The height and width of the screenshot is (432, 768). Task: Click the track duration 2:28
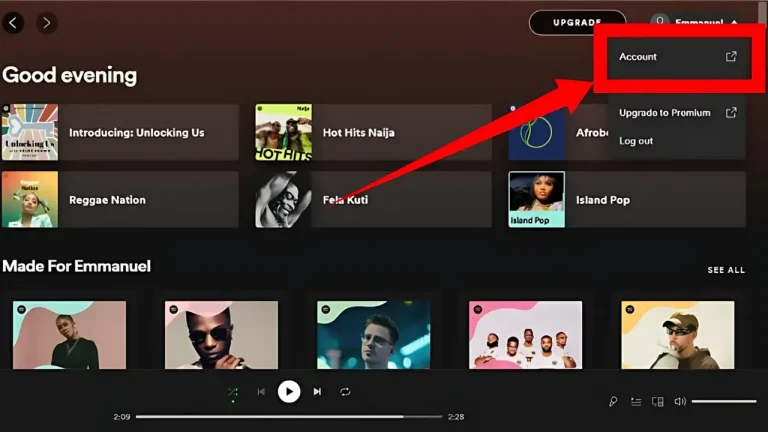[x=456, y=417]
